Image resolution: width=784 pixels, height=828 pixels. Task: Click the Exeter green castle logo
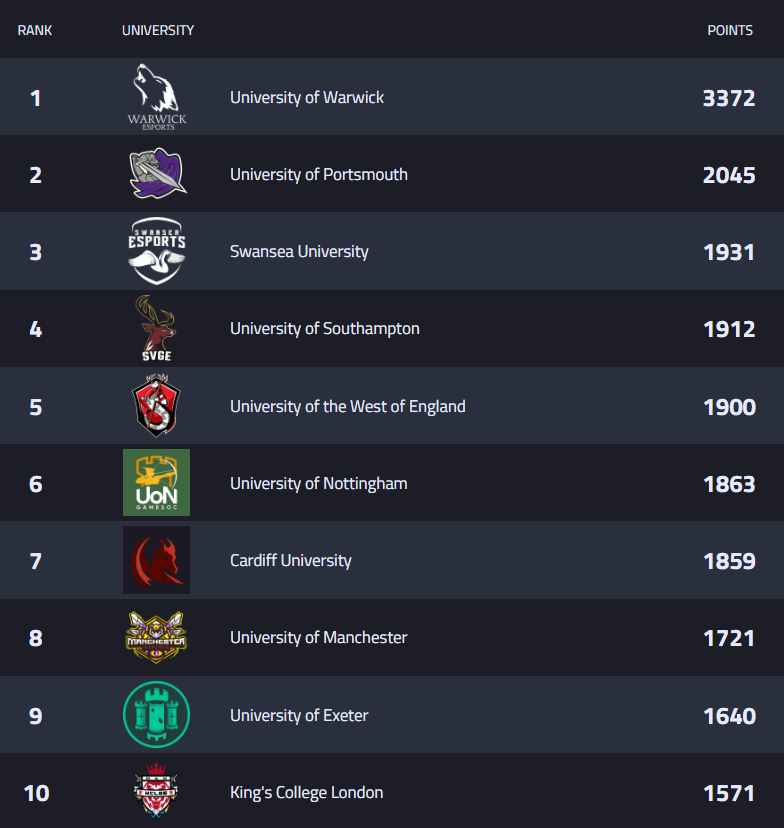pos(156,715)
